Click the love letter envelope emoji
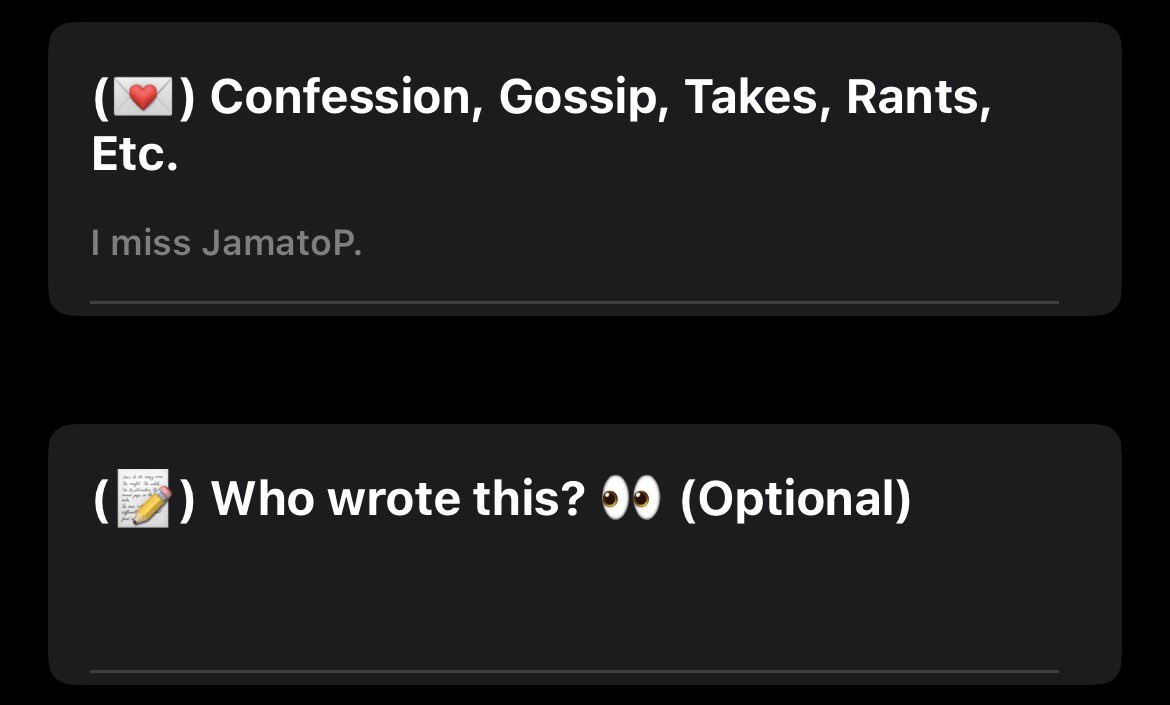 [143, 98]
